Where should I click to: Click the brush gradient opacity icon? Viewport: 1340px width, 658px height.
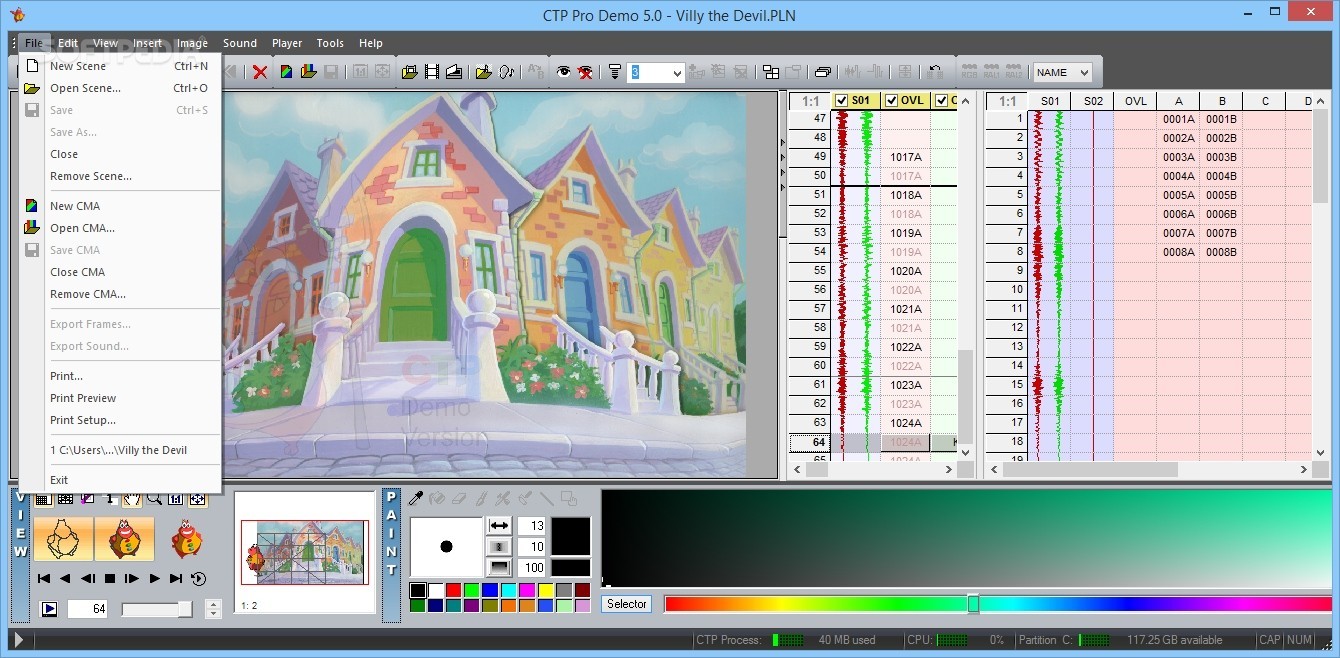click(499, 567)
